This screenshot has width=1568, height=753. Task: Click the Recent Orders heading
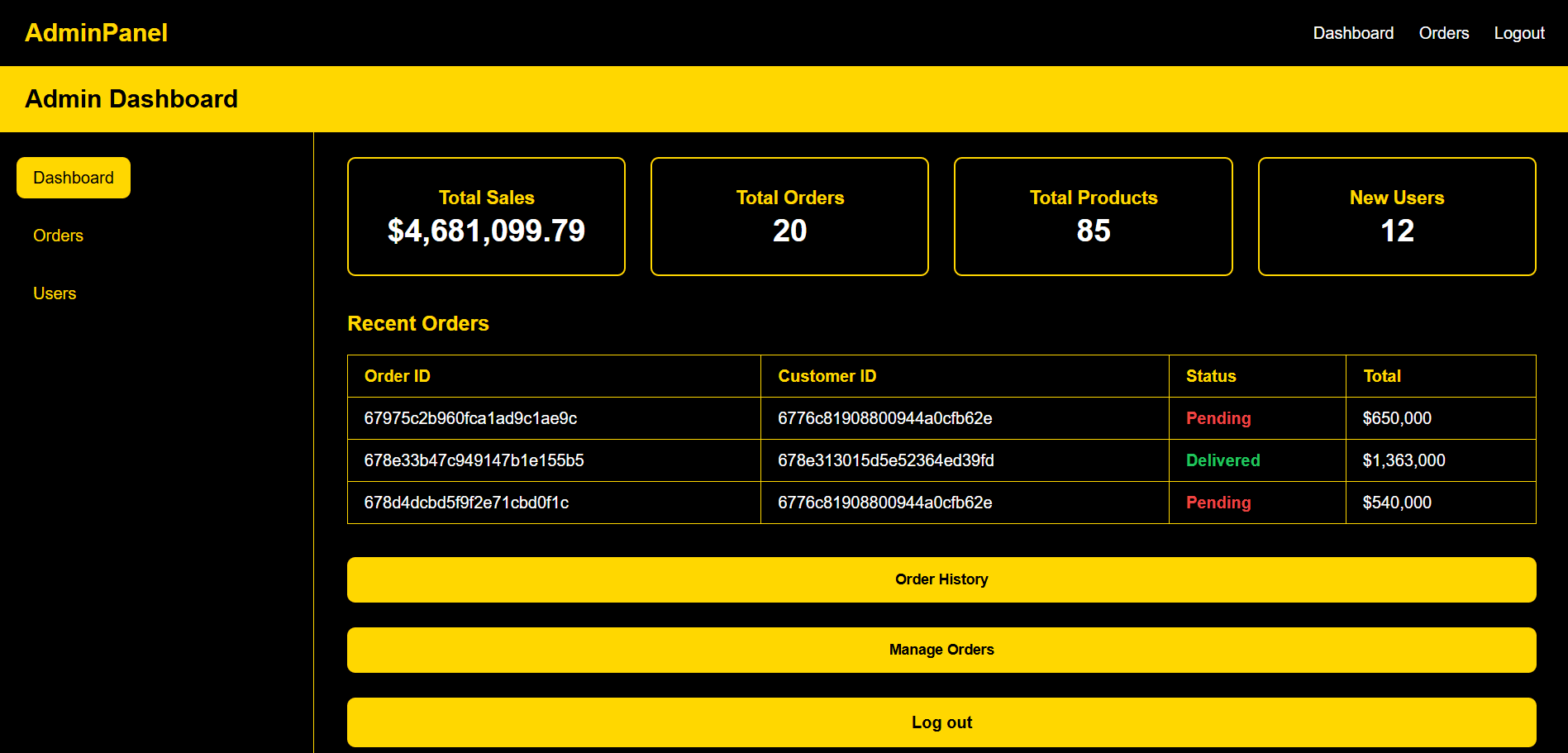pyautogui.click(x=417, y=323)
